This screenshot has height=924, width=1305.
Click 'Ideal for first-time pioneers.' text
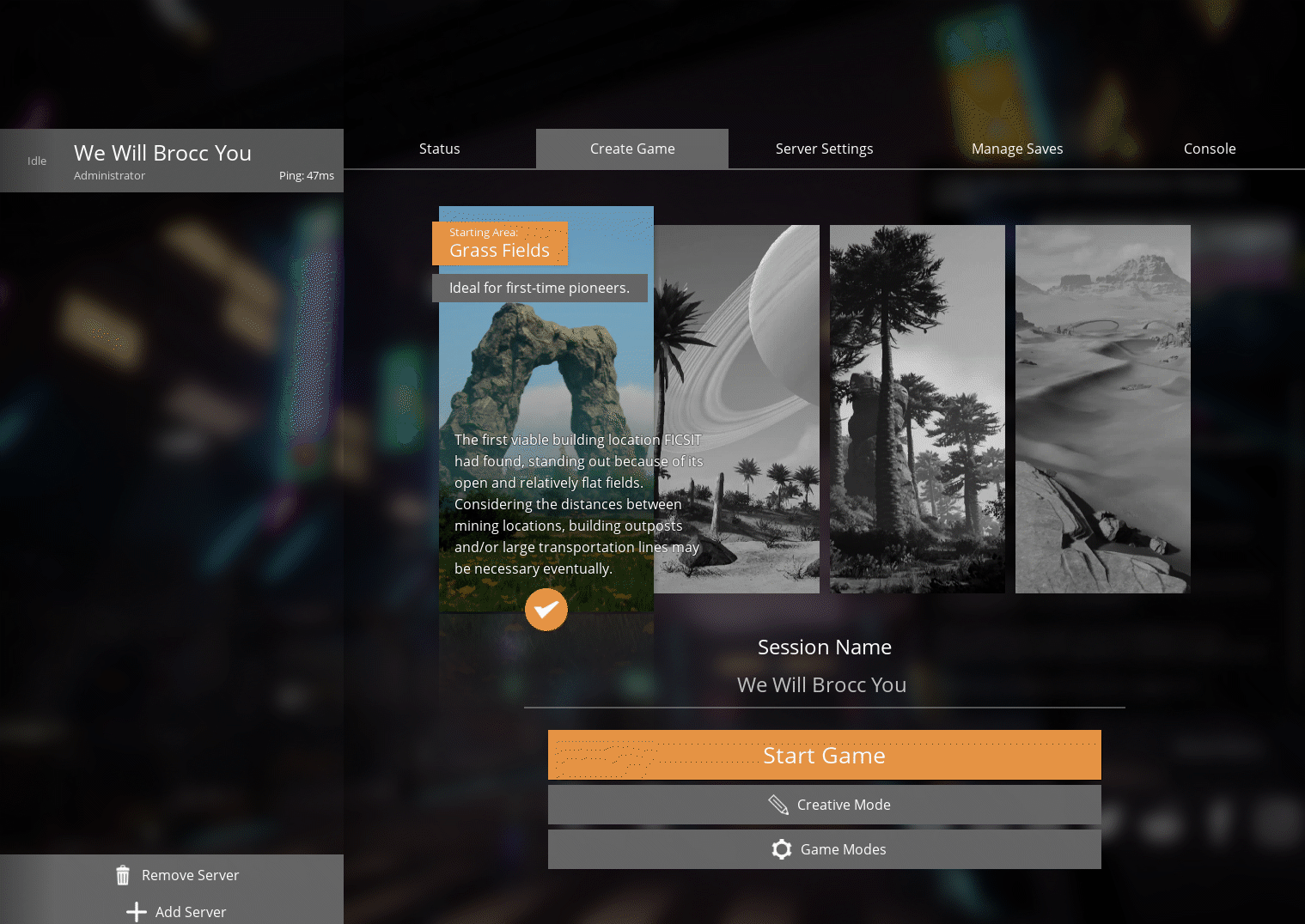click(540, 288)
